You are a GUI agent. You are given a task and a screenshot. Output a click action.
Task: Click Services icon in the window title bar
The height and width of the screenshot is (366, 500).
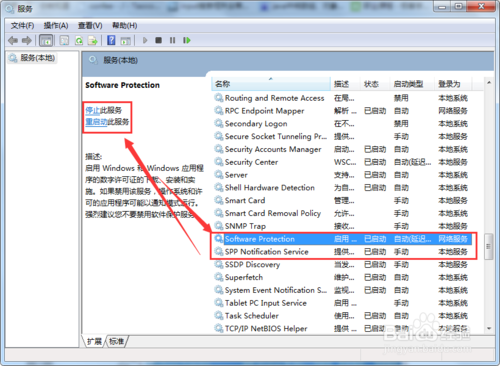coord(10,8)
